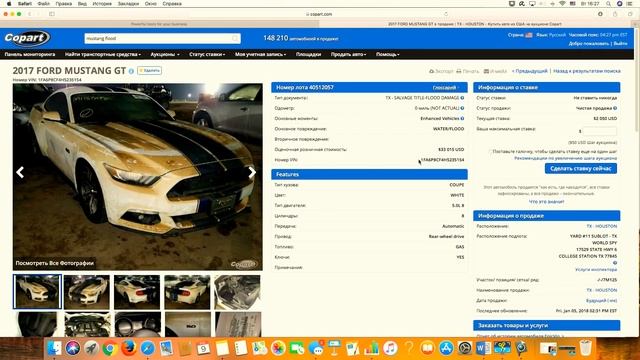Click the Safari page reload icon

446,14
